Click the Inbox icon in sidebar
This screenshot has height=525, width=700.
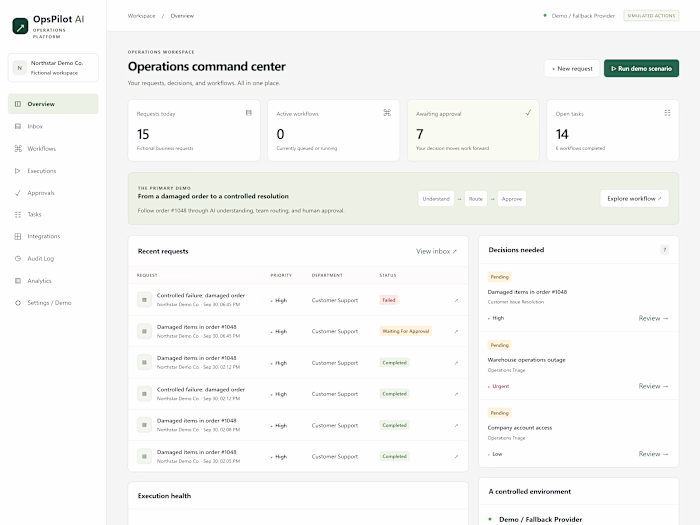pos(18,126)
